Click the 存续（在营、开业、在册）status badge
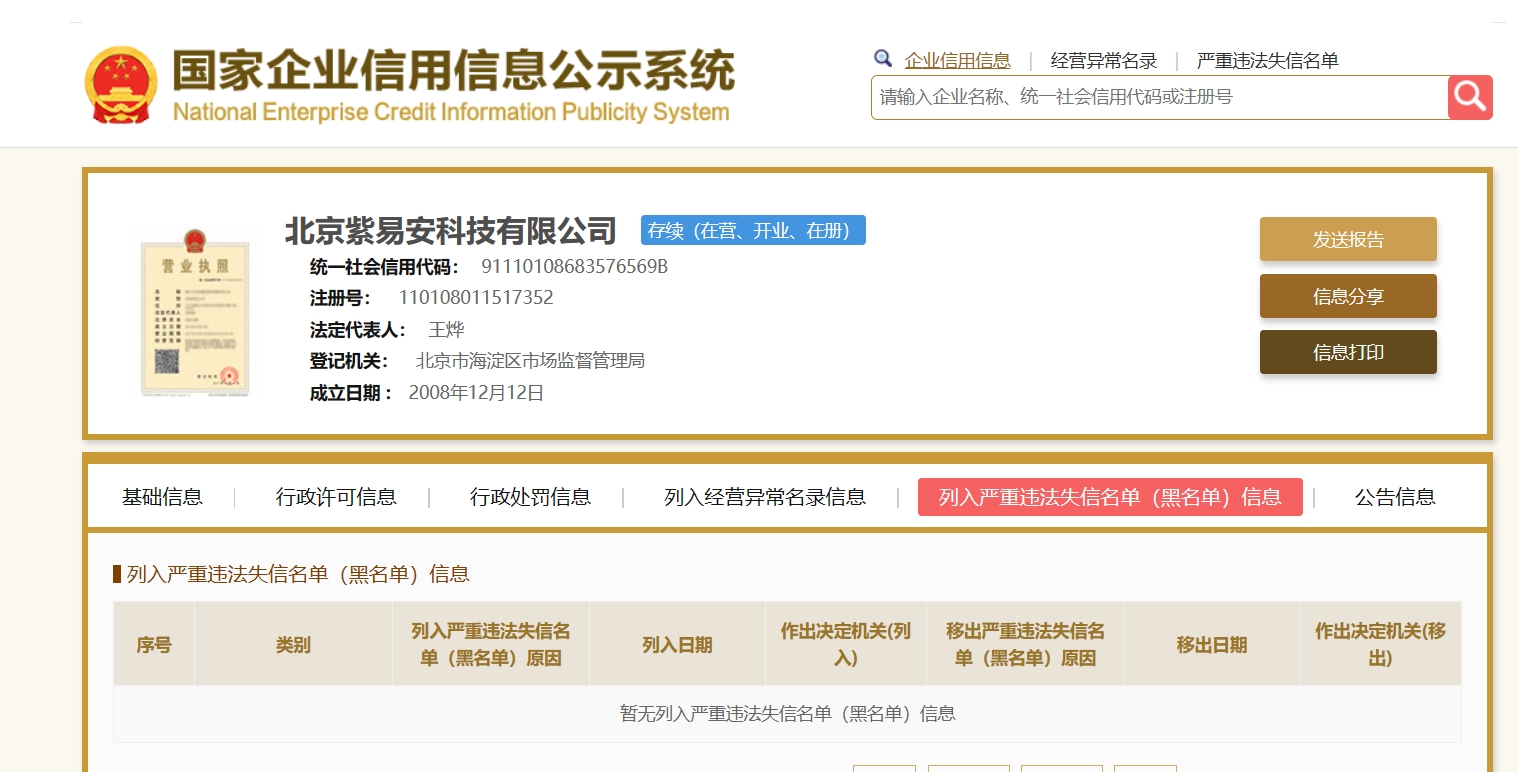Image resolution: width=1518 pixels, height=772 pixels. coord(753,230)
